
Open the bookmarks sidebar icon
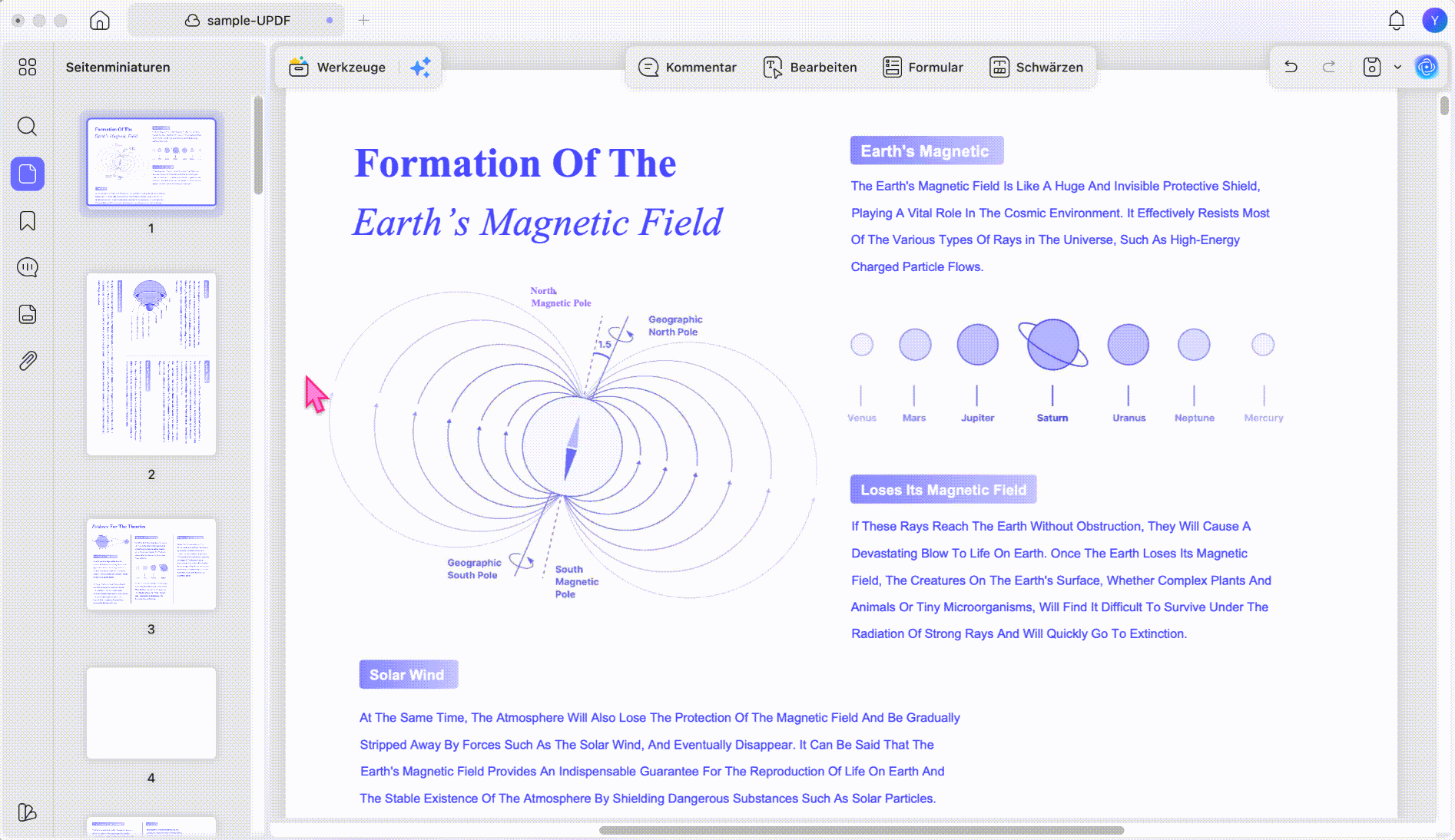click(28, 221)
